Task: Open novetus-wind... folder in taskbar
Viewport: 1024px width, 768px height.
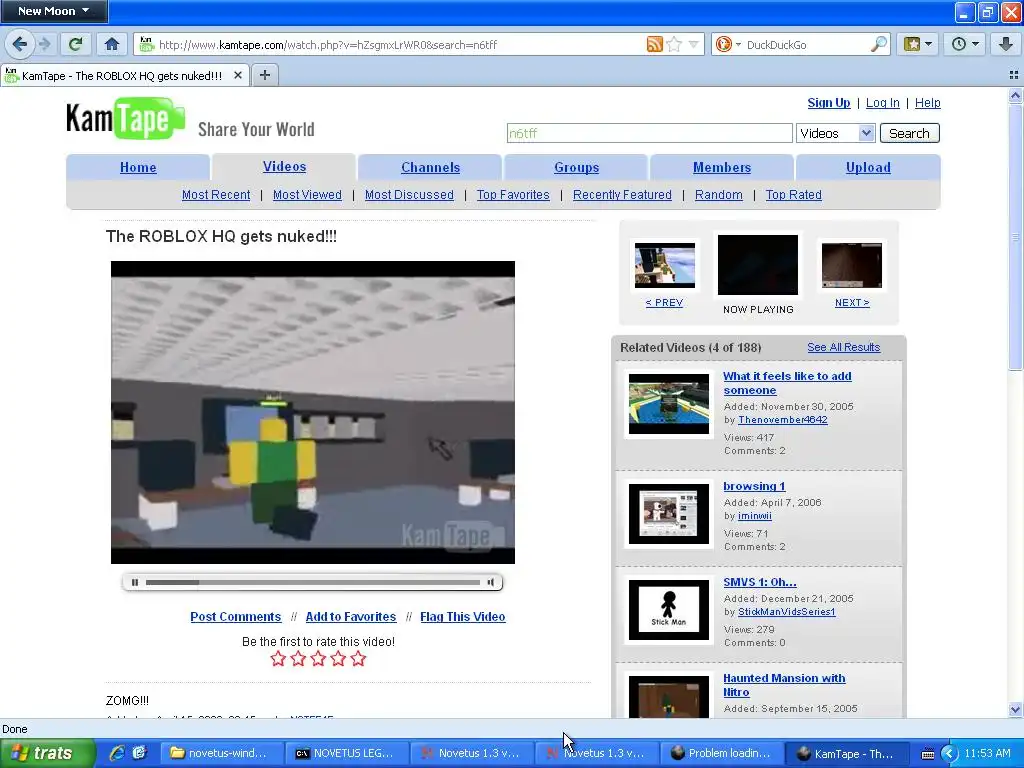Action: tap(221, 753)
